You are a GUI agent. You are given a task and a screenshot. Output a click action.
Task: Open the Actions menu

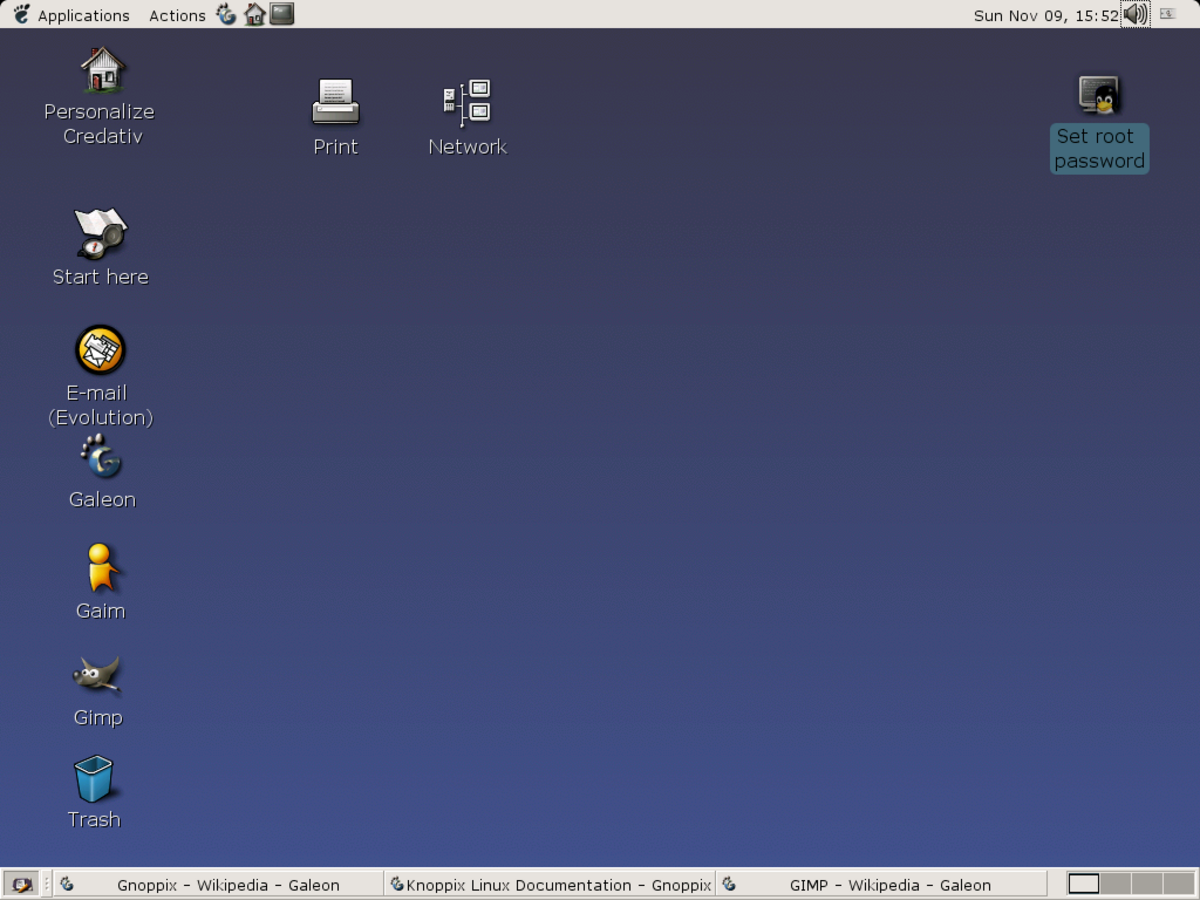177,15
